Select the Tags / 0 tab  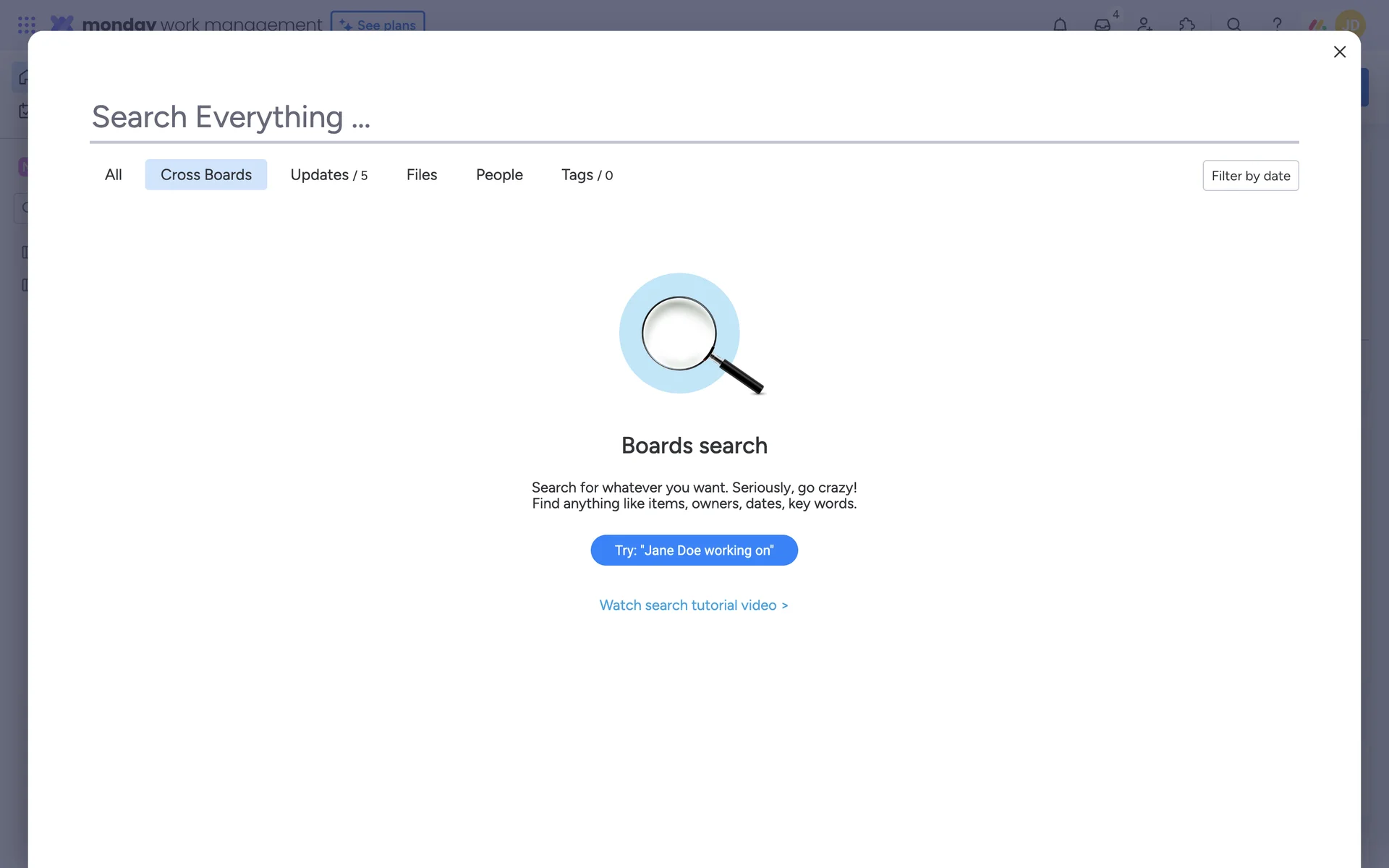pyautogui.click(x=587, y=175)
